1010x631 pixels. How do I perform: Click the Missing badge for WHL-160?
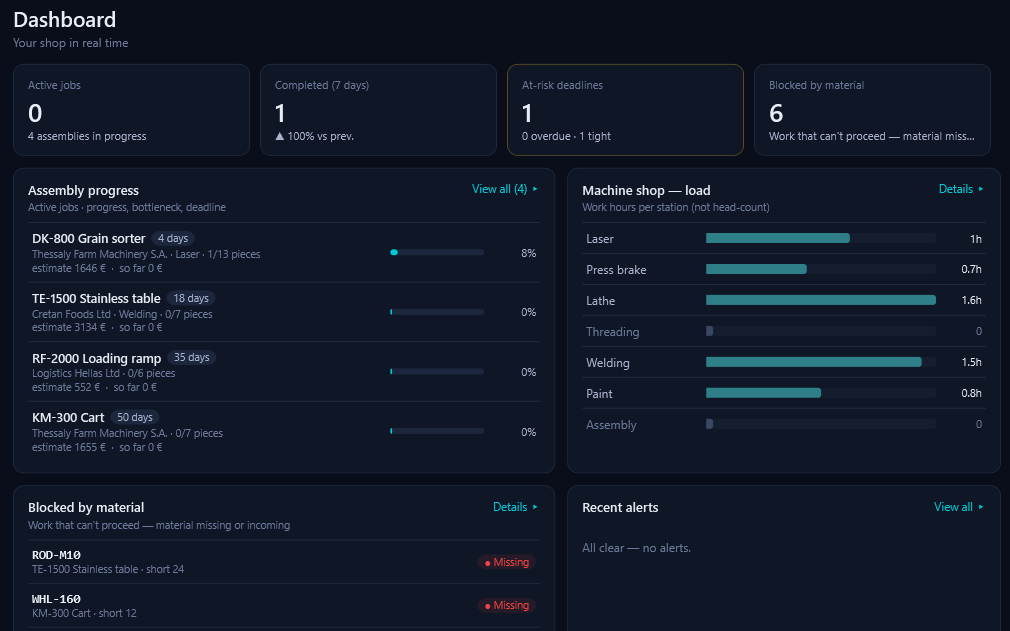point(507,605)
